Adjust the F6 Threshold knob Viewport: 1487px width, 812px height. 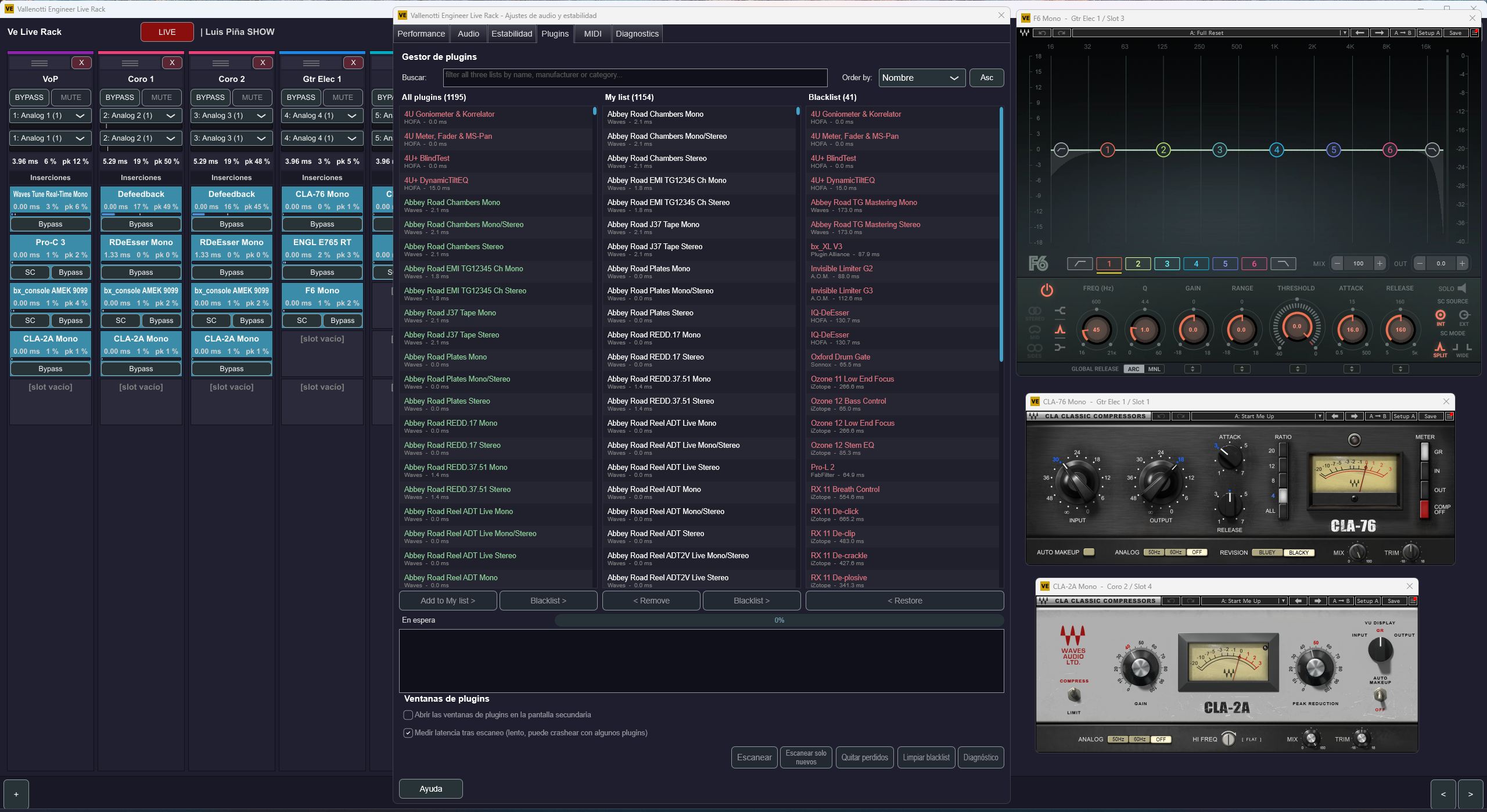1296,326
